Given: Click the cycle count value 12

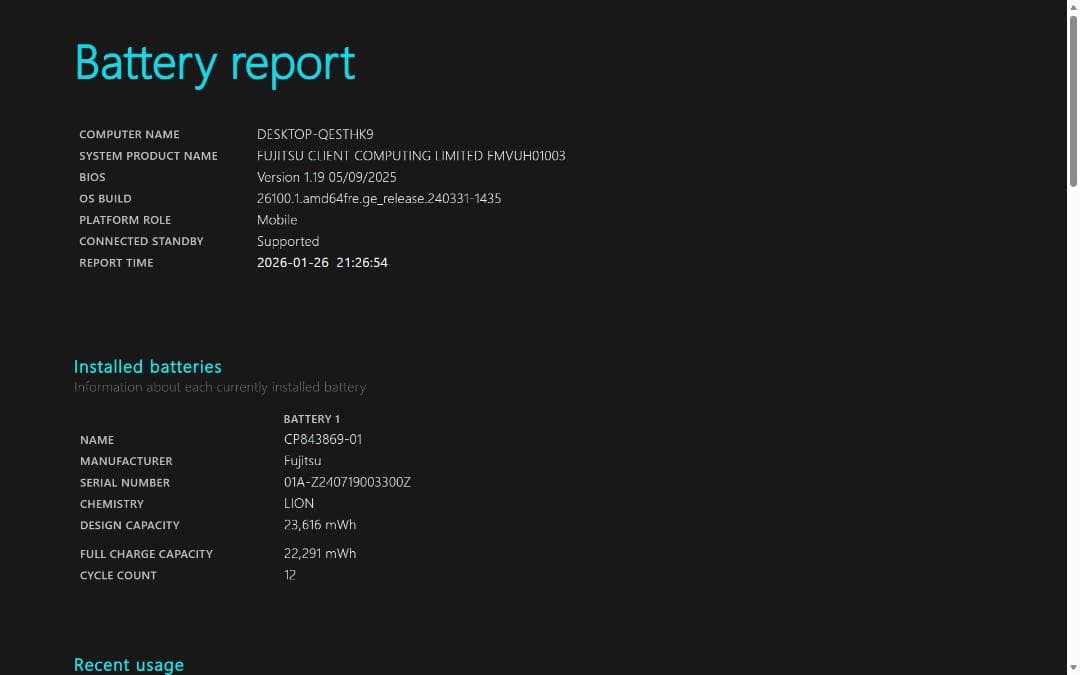Looking at the screenshot, I should tap(290, 575).
